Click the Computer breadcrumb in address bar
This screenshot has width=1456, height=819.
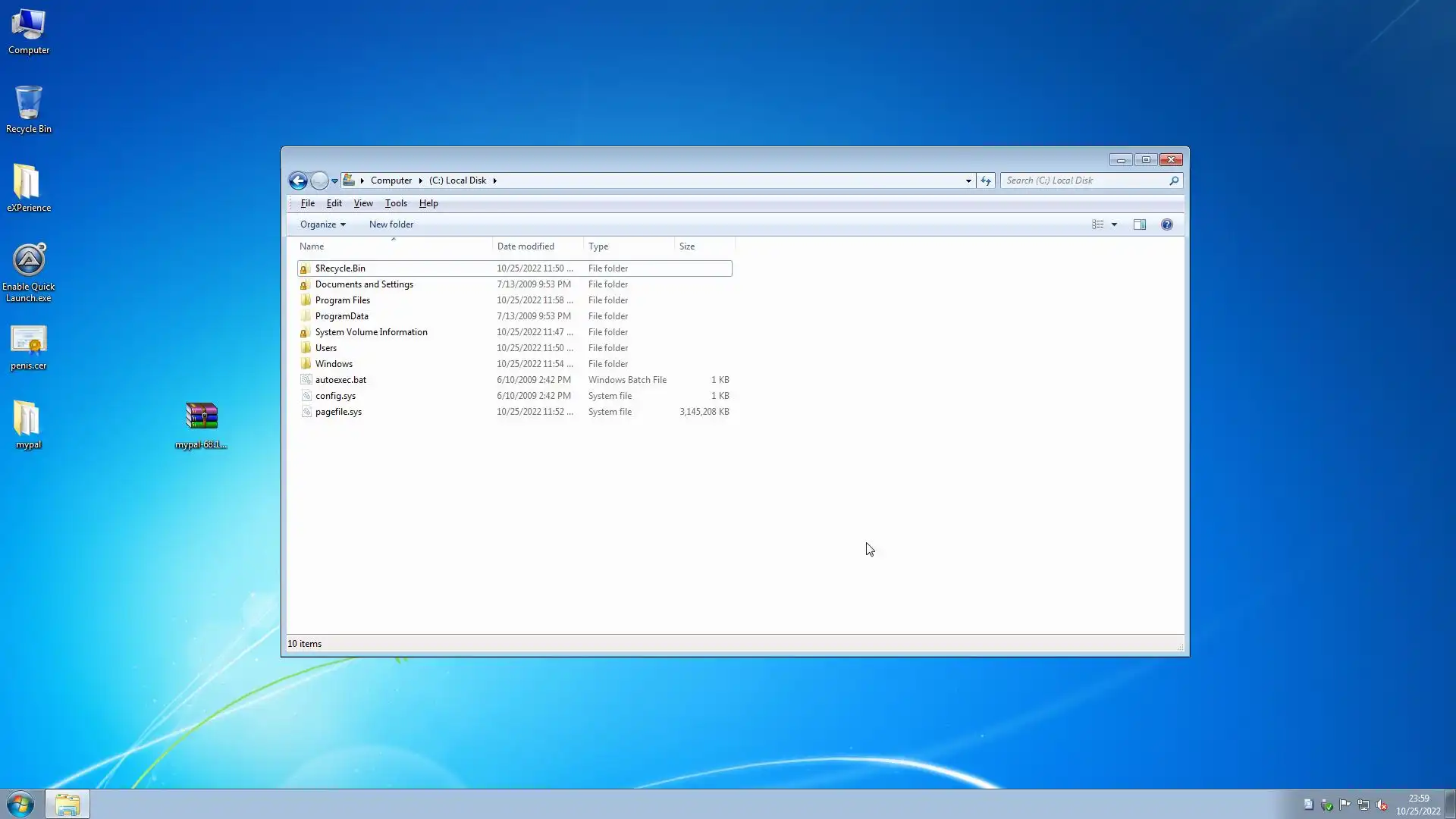coord(391,180)
